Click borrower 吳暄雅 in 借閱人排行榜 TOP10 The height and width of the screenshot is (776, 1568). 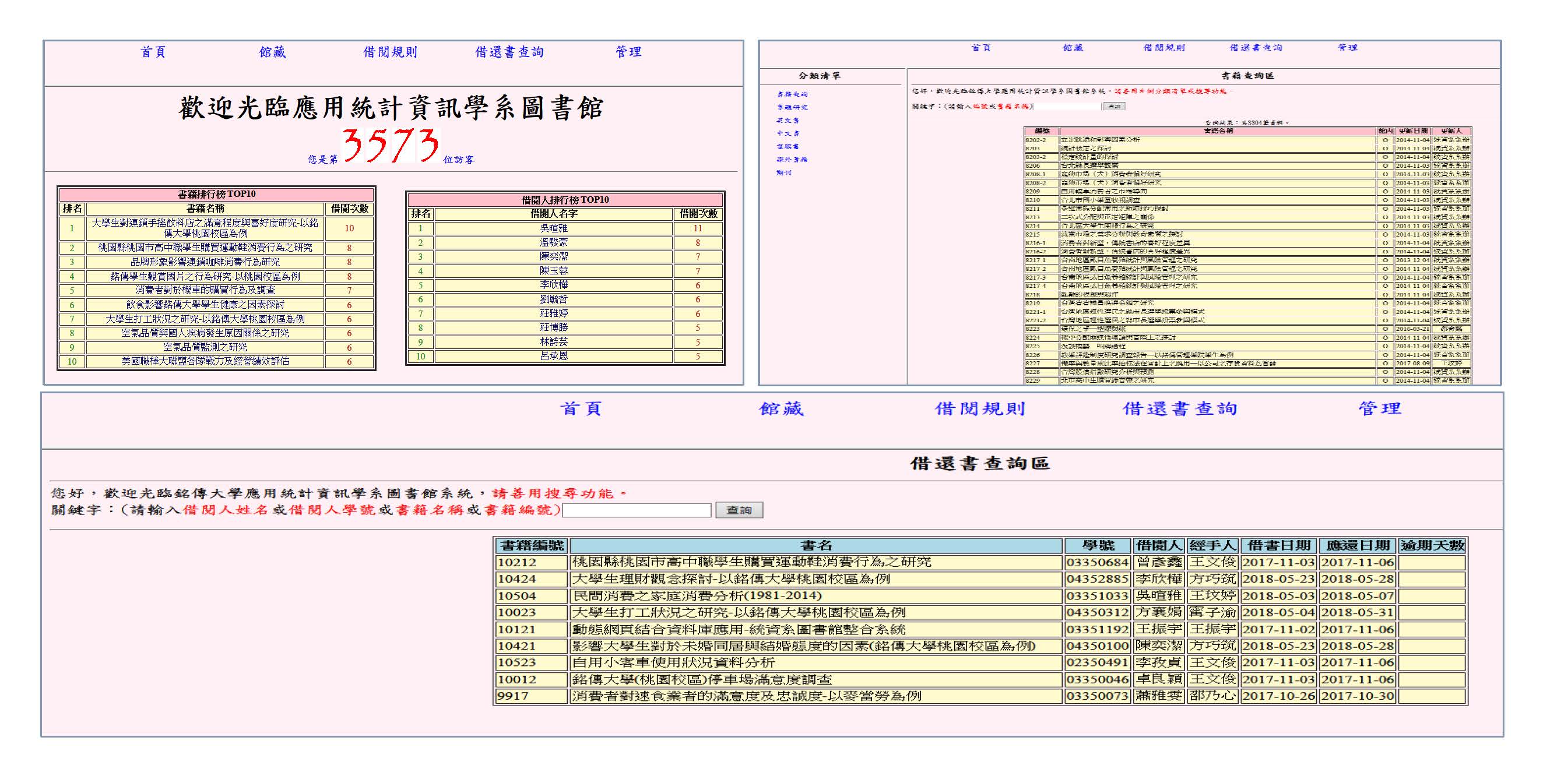(553, 229)
